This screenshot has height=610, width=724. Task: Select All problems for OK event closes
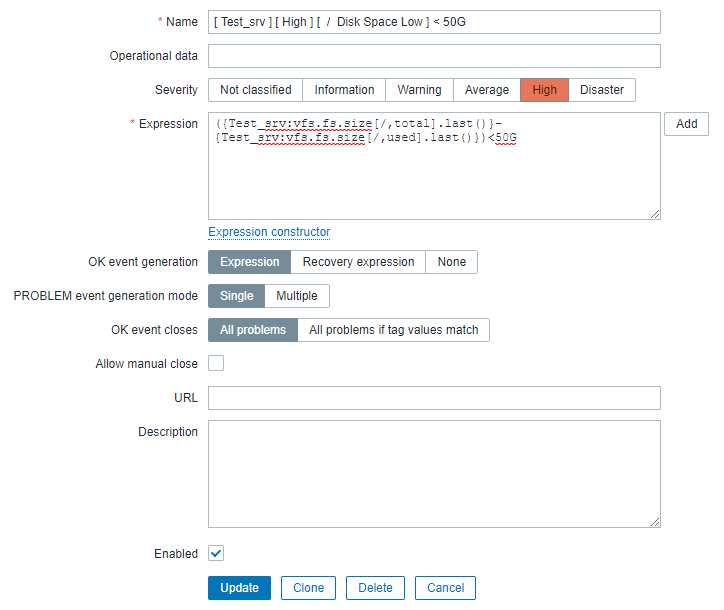click(x=253, y=330)
